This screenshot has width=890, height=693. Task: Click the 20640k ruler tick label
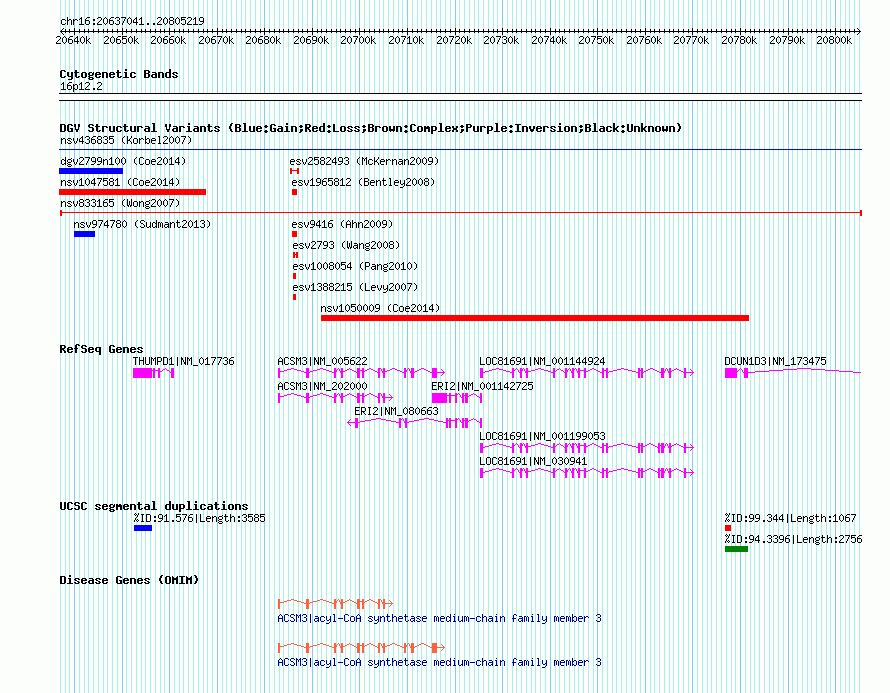click(x=73, y=40)
